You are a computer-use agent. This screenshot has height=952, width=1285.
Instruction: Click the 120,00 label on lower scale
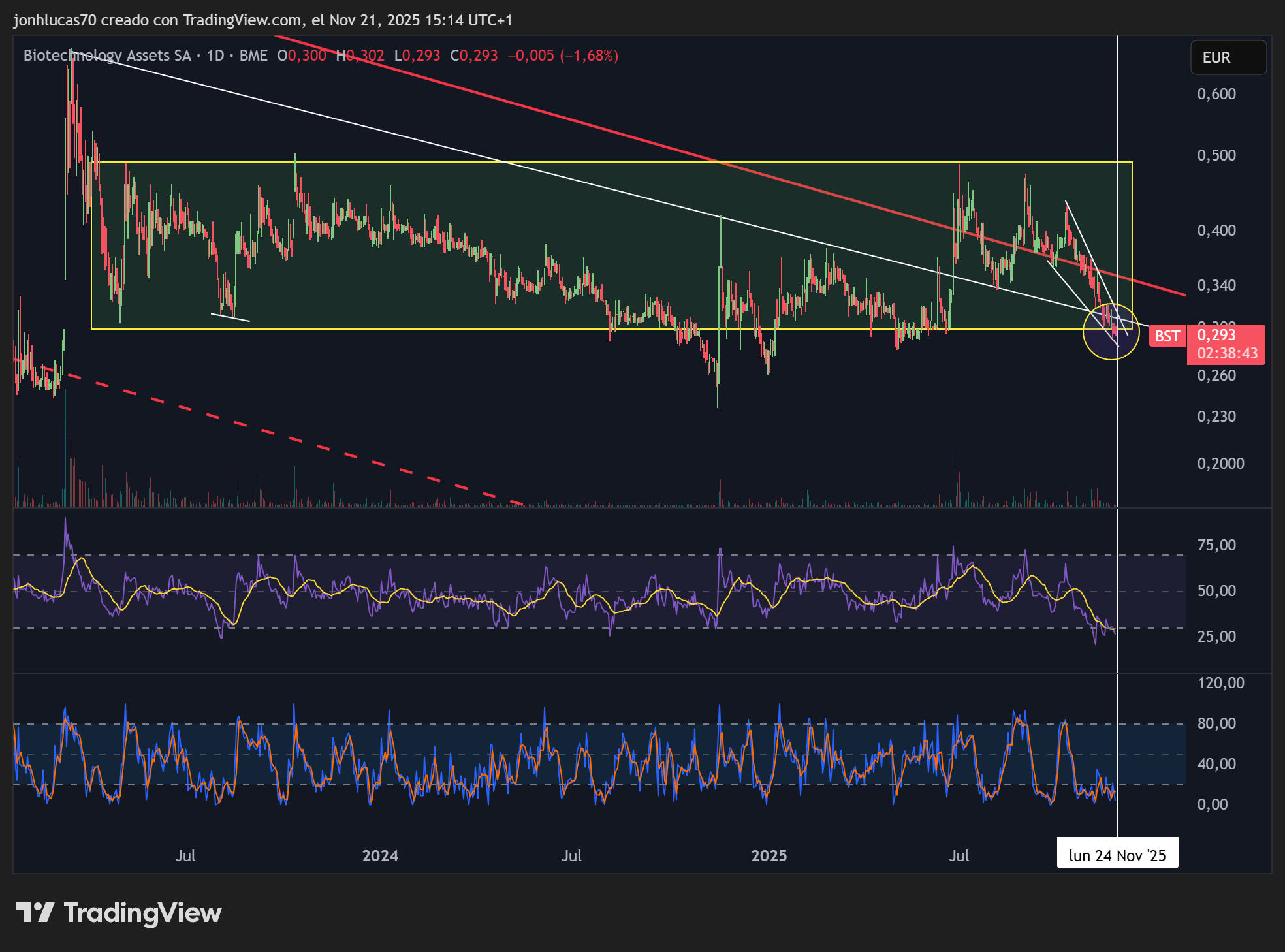point(1220,683)
